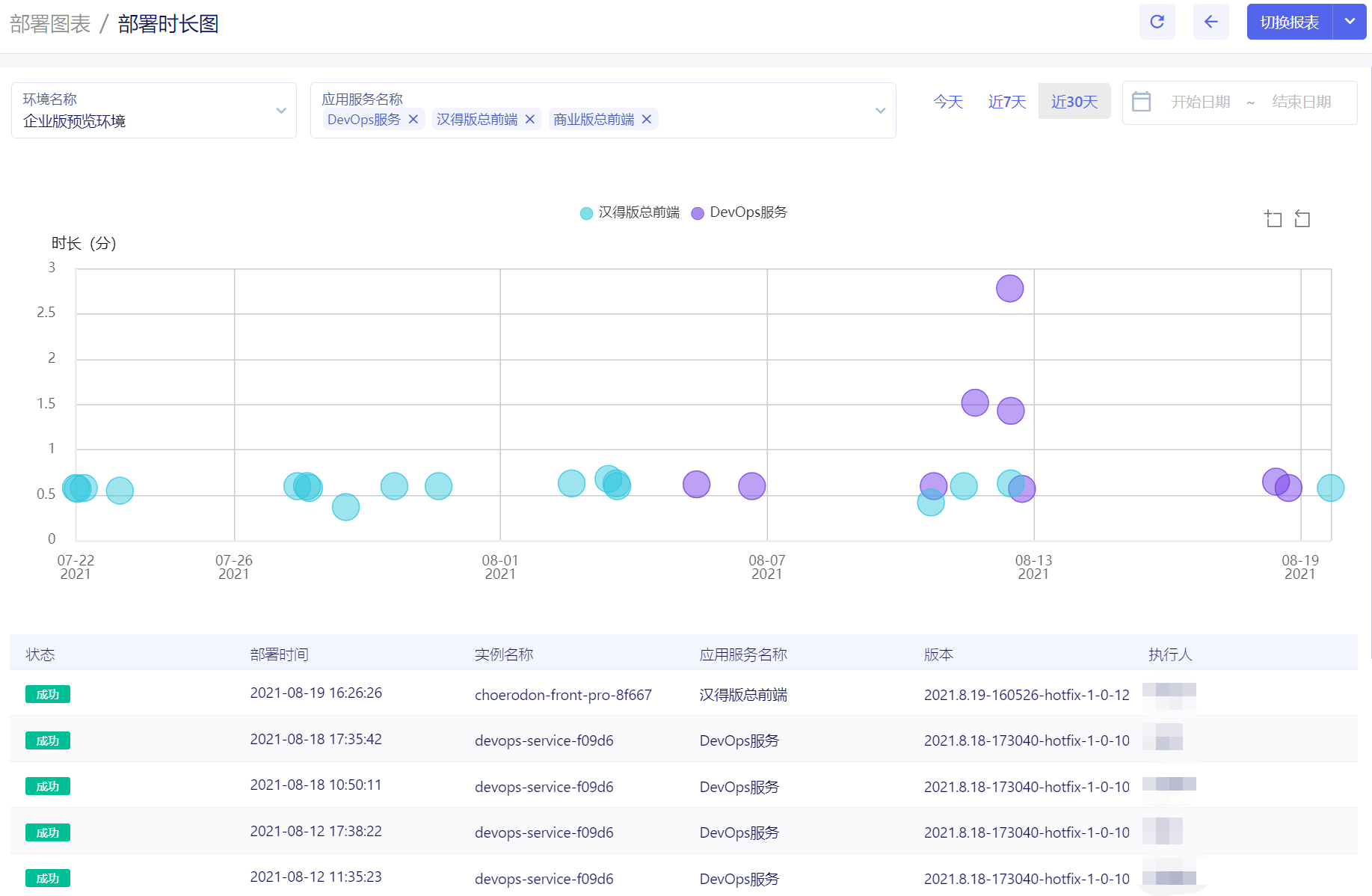Click the chart zoom reset icon
This screenshot has width=1372, height=896.
point(1302,218)
